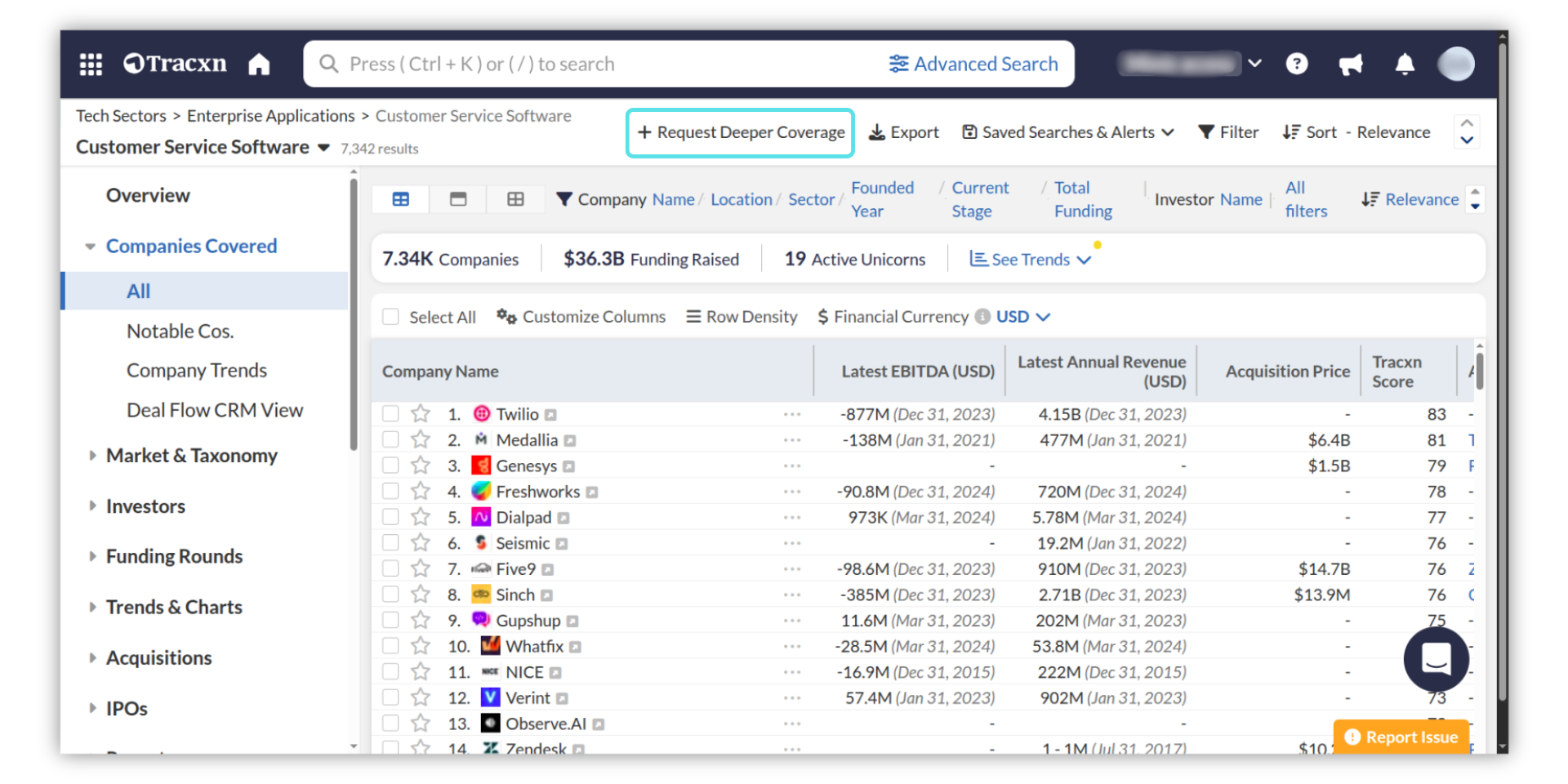Expand the Market & Taxonomy section
This screenshot has width=1568, height=784.
191,456
